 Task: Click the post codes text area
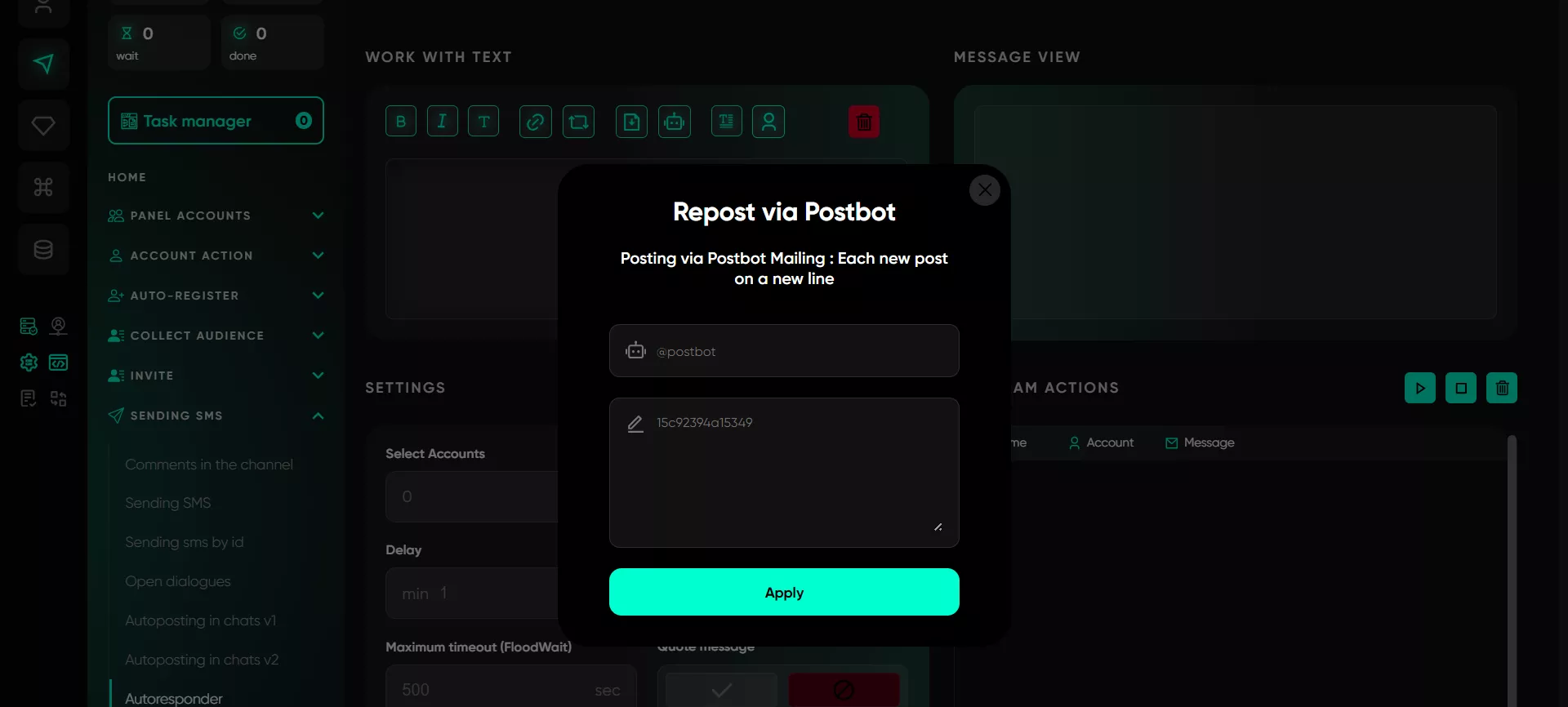(x=784, y=473)
